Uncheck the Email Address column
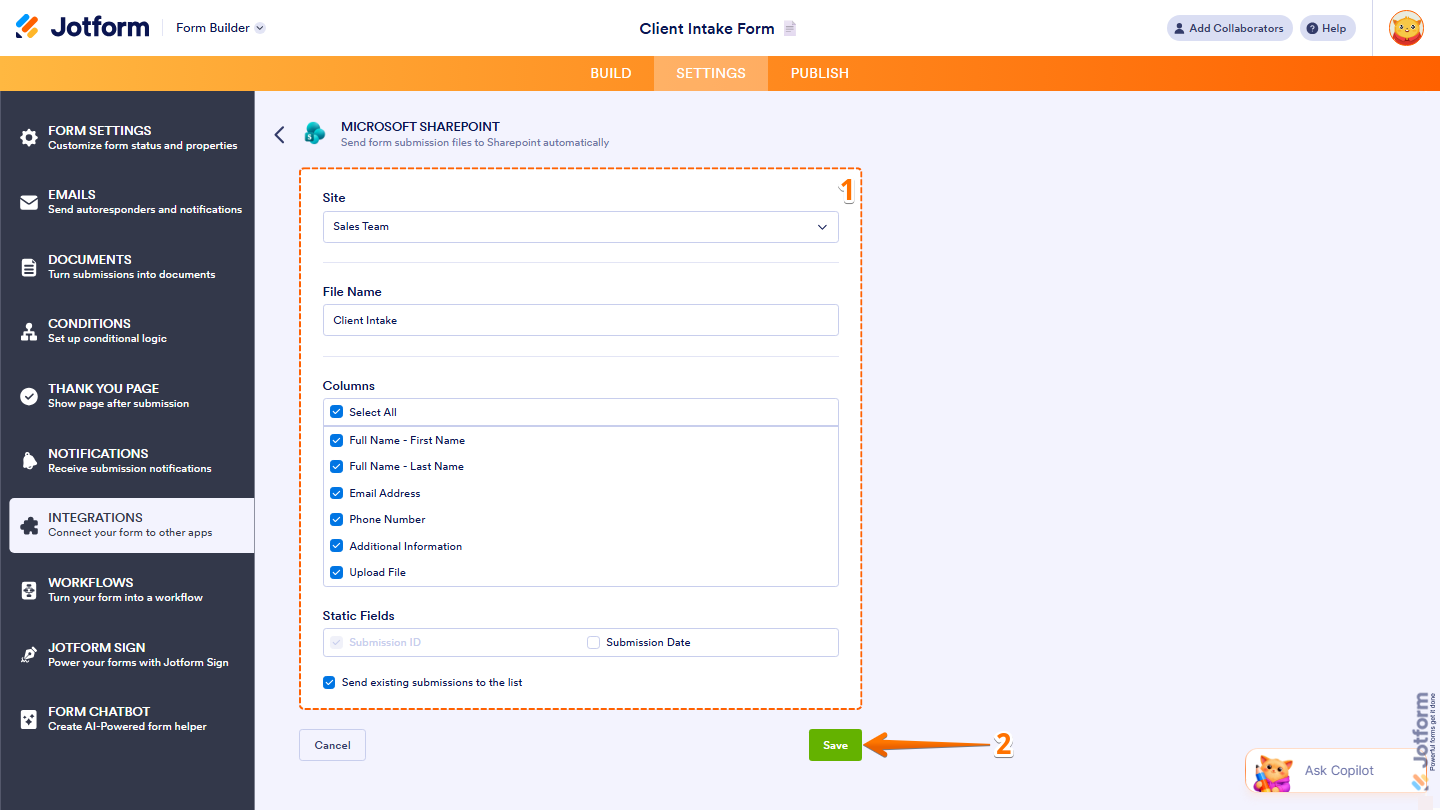 336,493
